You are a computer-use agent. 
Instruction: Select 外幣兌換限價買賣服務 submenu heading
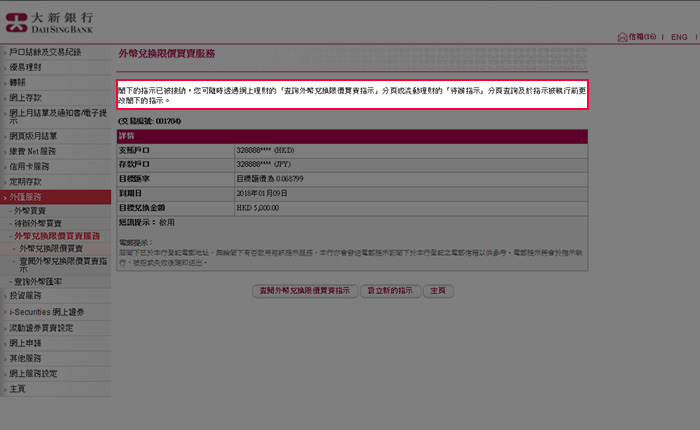(57, 236)
